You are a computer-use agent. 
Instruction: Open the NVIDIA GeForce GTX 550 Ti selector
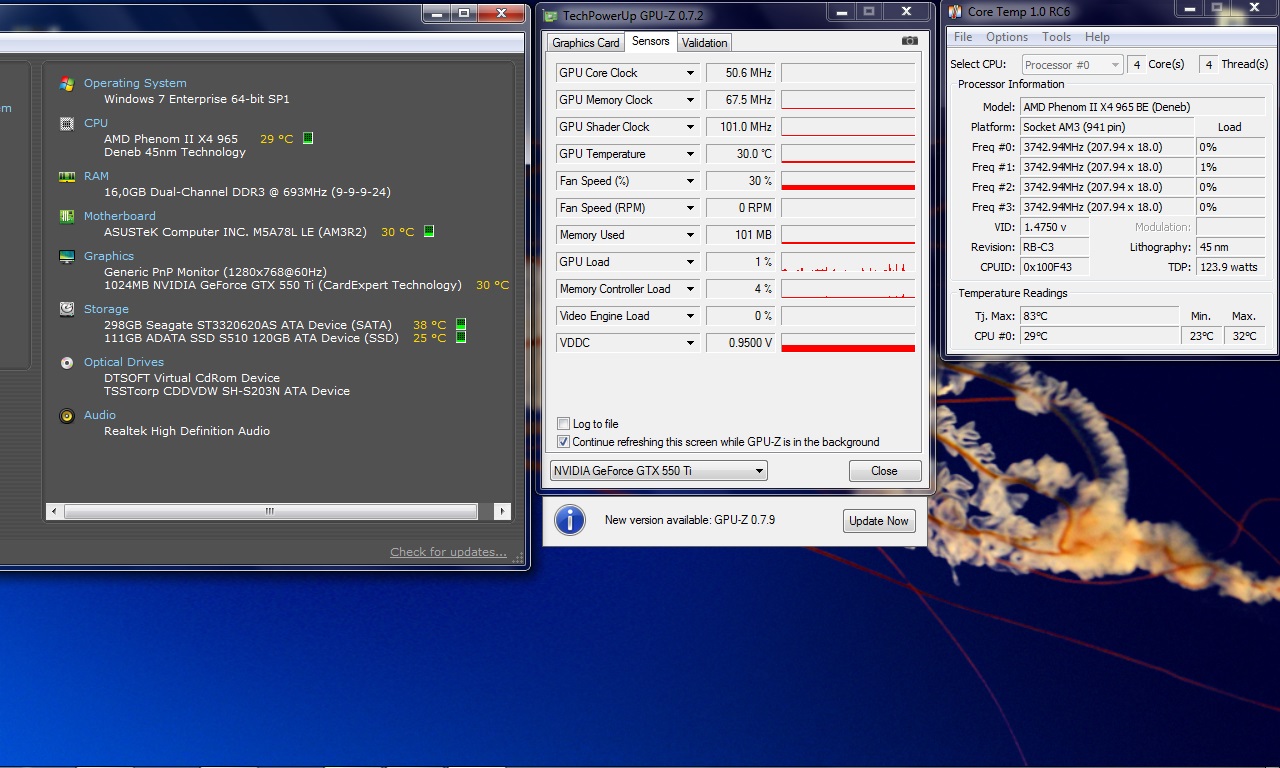click(659, 471)
